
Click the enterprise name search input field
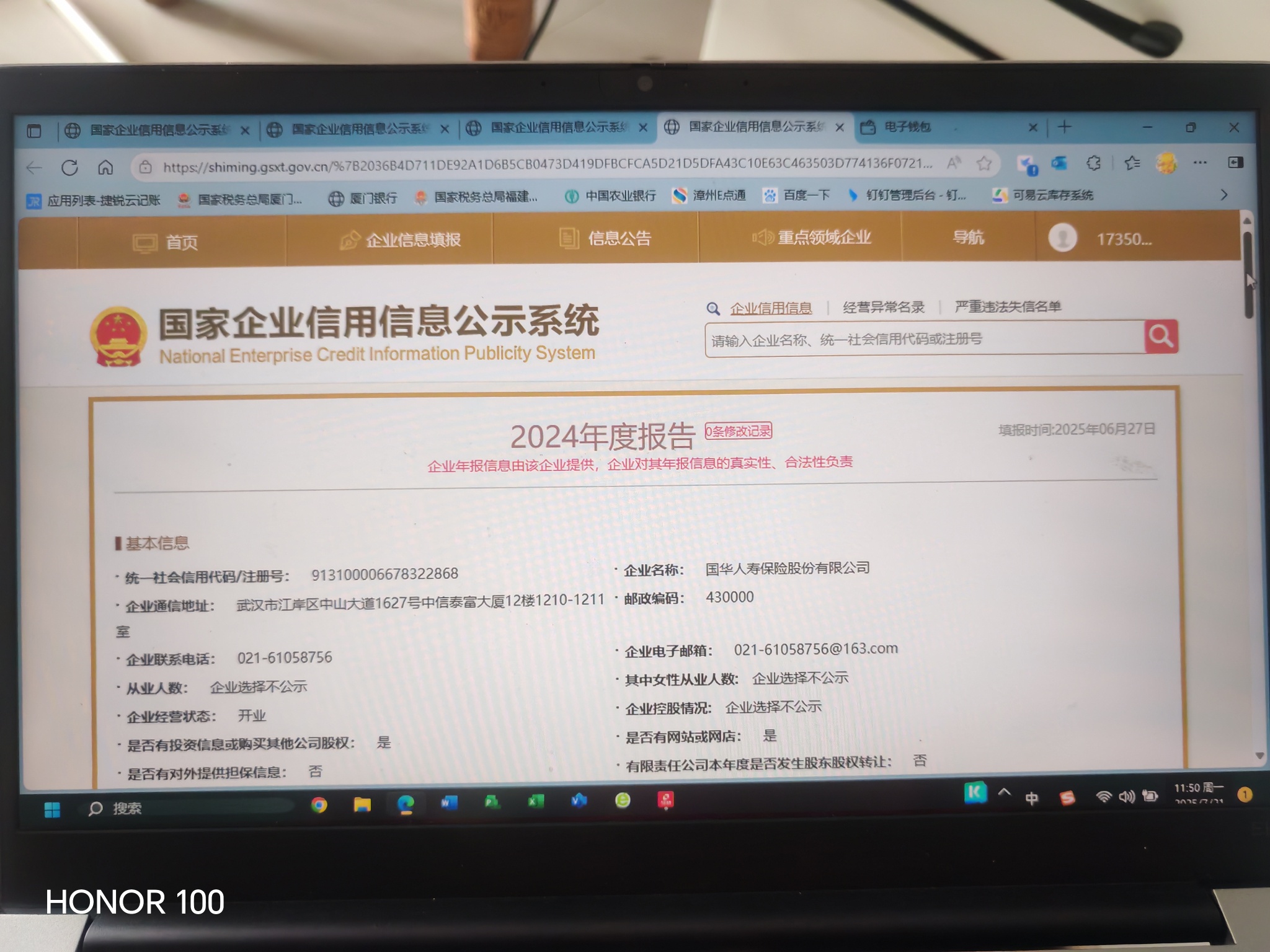(925, 338)
